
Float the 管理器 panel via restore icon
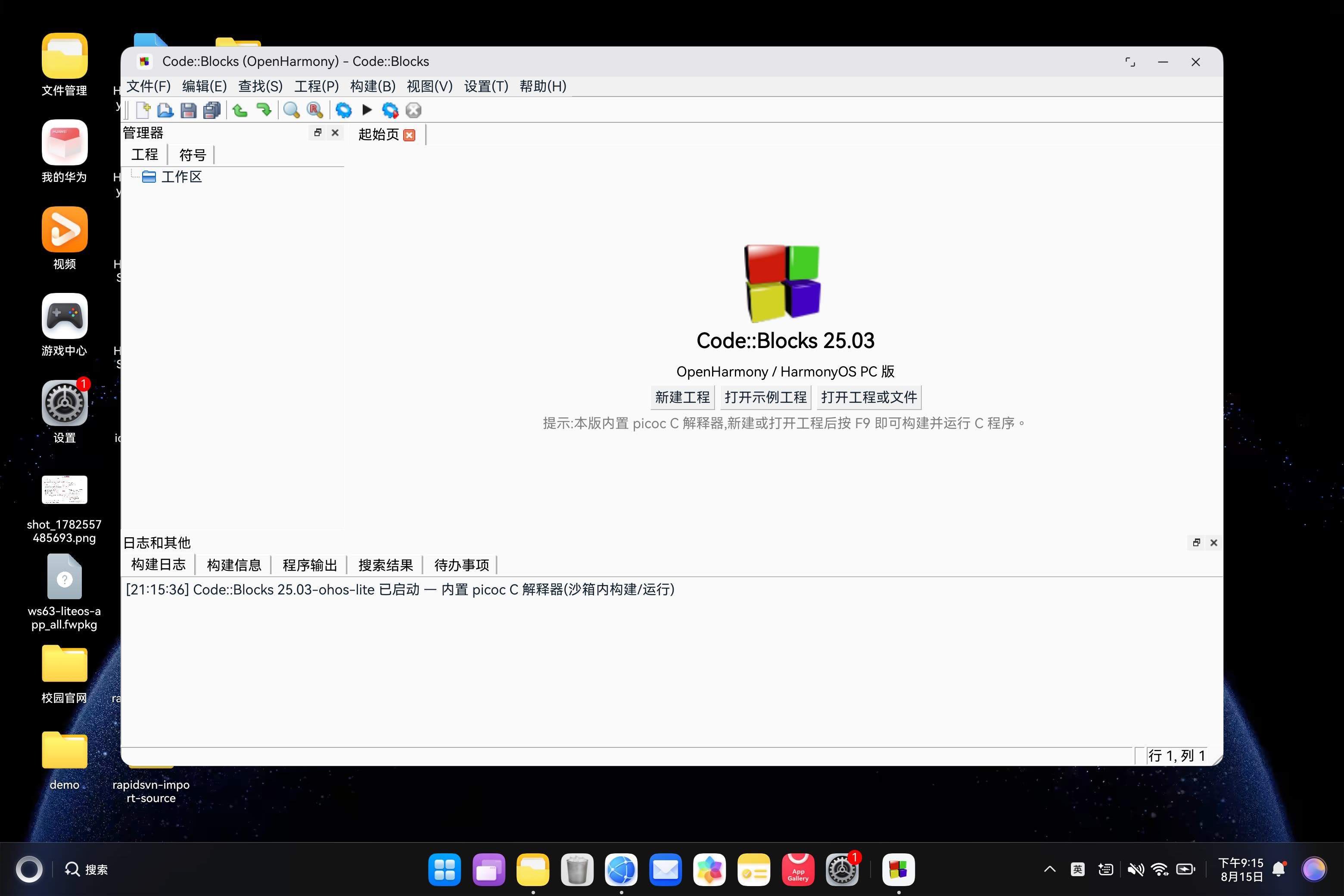pos(318,133)
